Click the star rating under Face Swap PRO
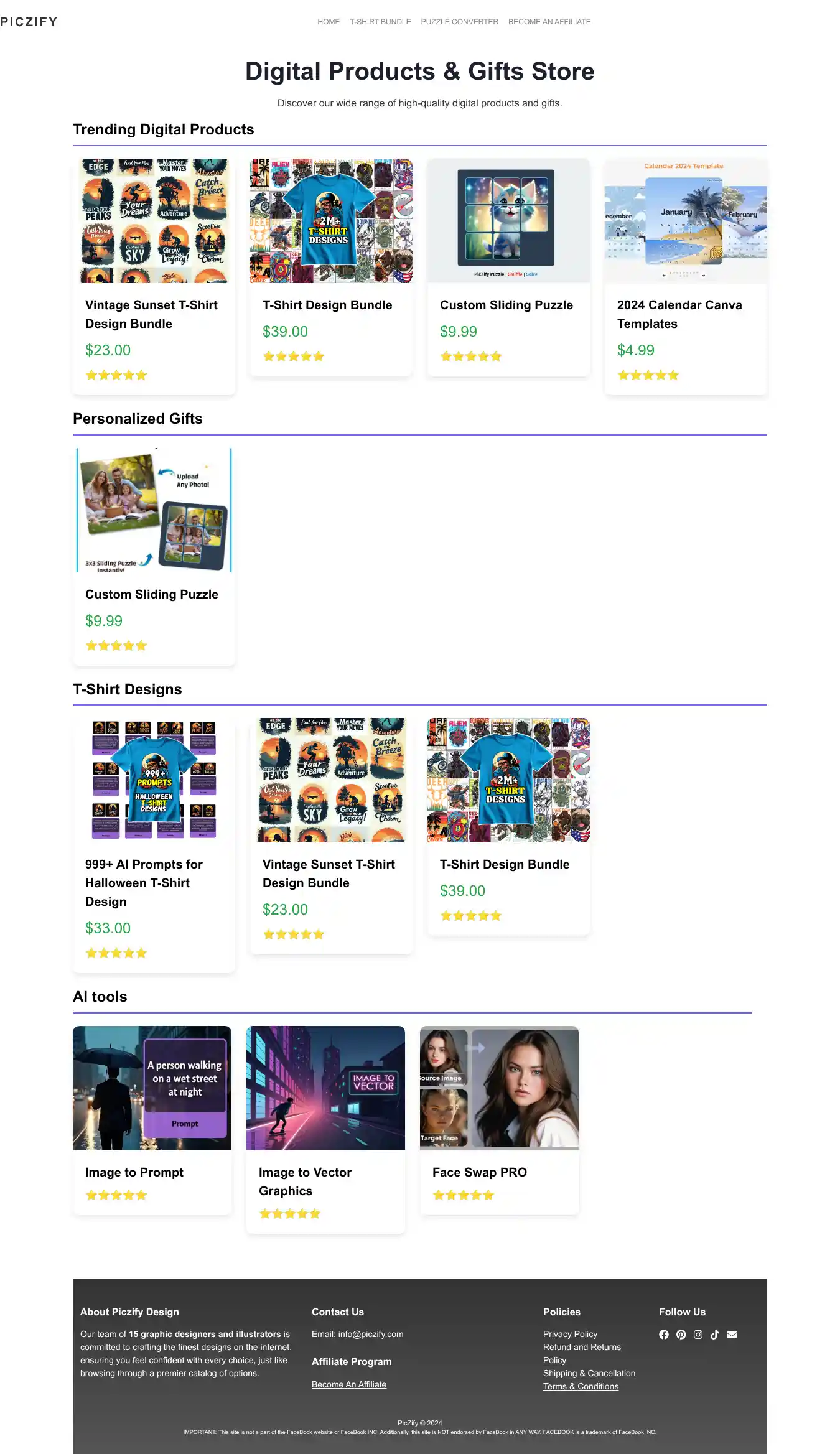The width and height of the screenshot is (840, 1454). pyautogui.click(x=464, y=1195)
